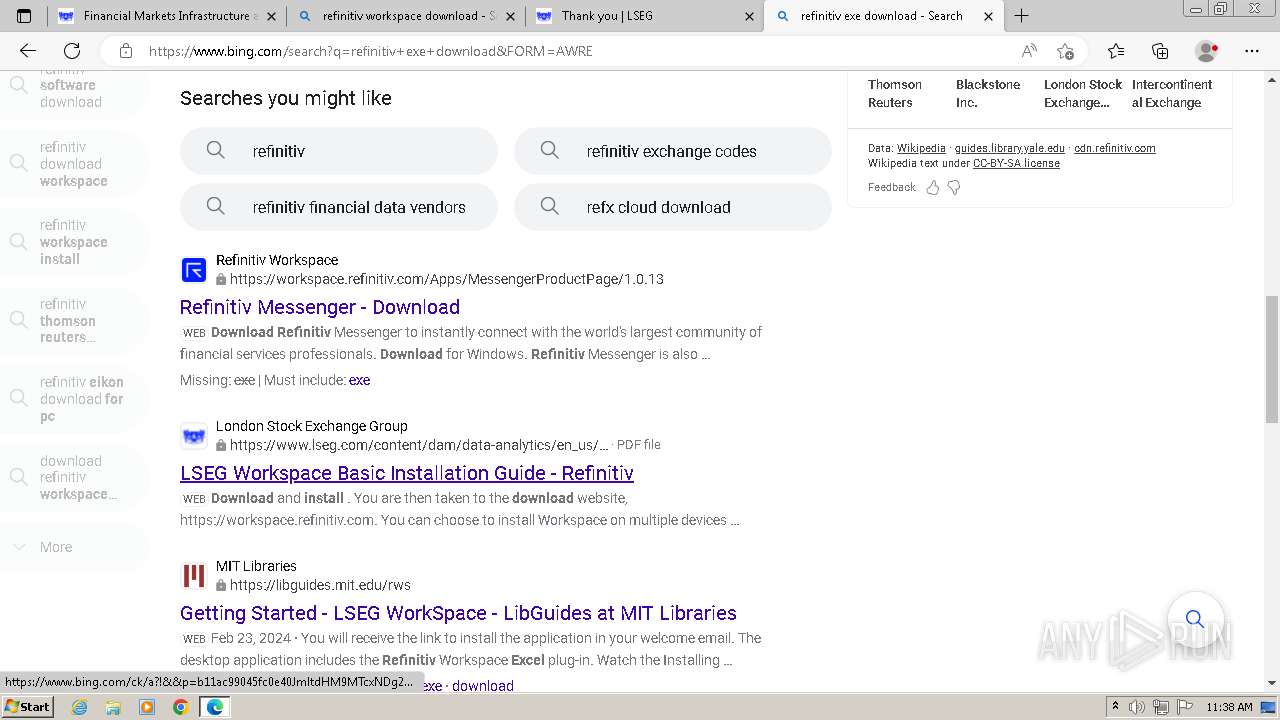This screenshot has height=720, width=1280.
Task: Open Getting Started LSEG WorkSpace LibGuides link
Action: 458,613
